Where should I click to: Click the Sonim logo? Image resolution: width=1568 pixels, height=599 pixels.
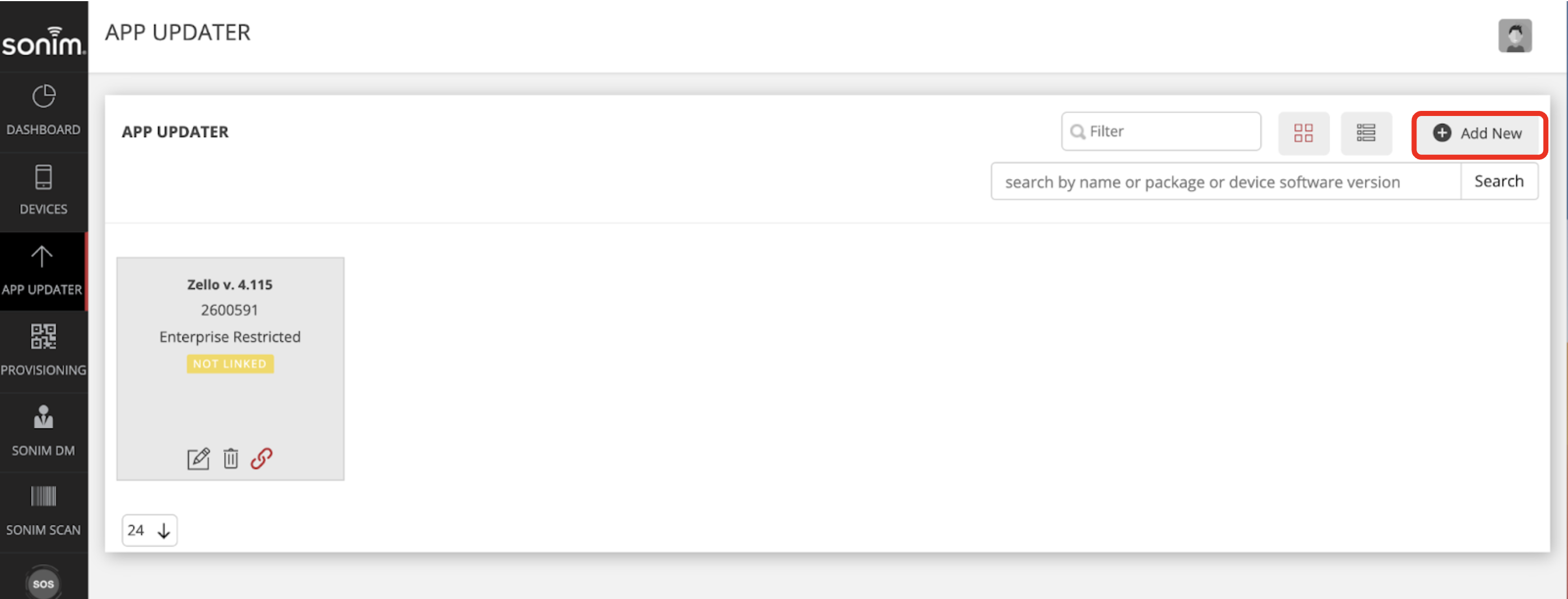coord(43,41)
